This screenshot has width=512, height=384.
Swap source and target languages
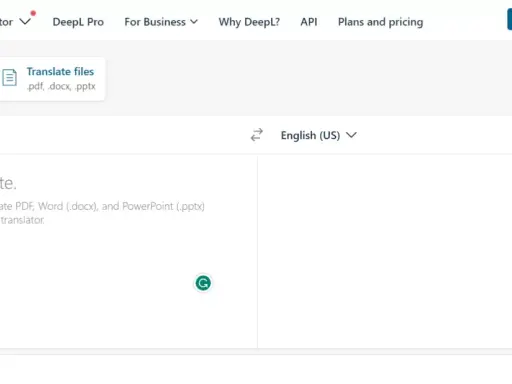coord(257,135)
